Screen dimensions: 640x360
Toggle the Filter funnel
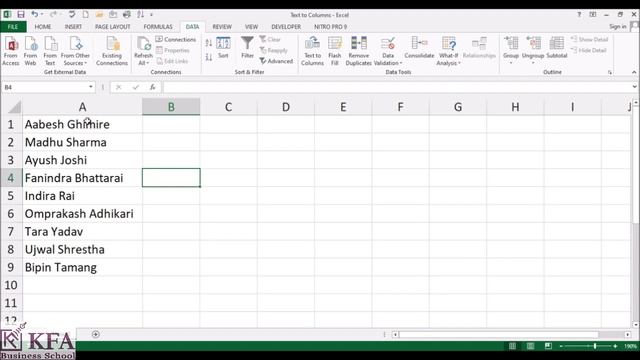247,48
